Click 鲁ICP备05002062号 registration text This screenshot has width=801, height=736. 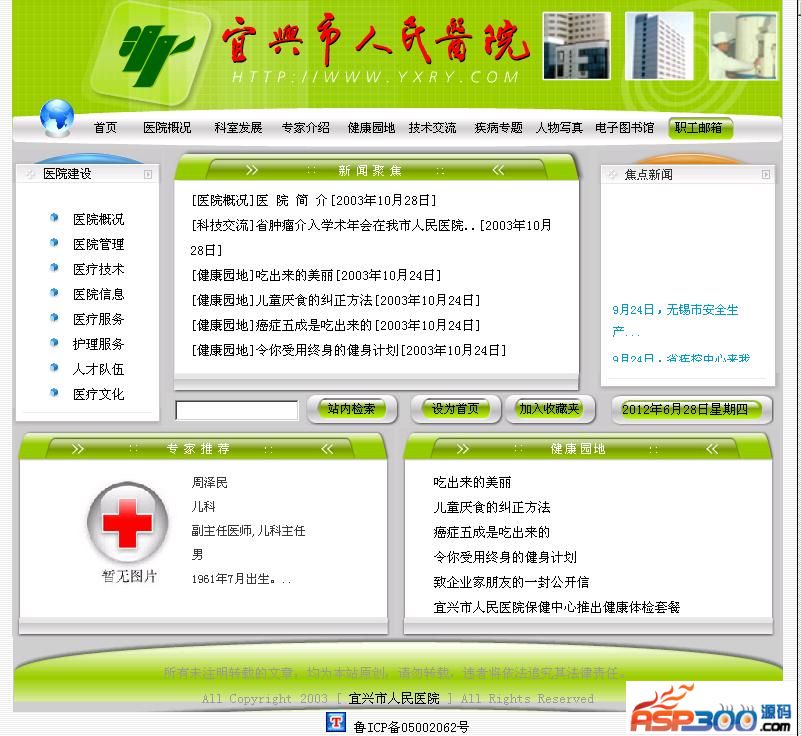pyautogui.click(x=411, y=727)
